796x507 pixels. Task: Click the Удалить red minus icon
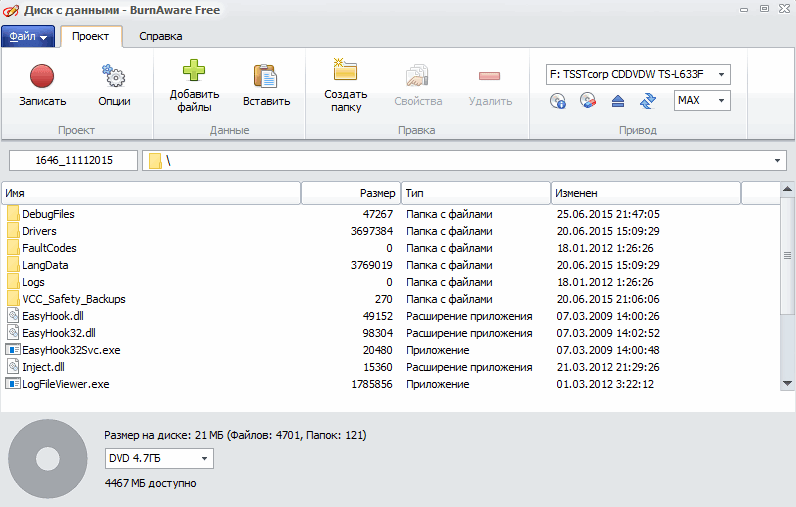tap(490, 76)
